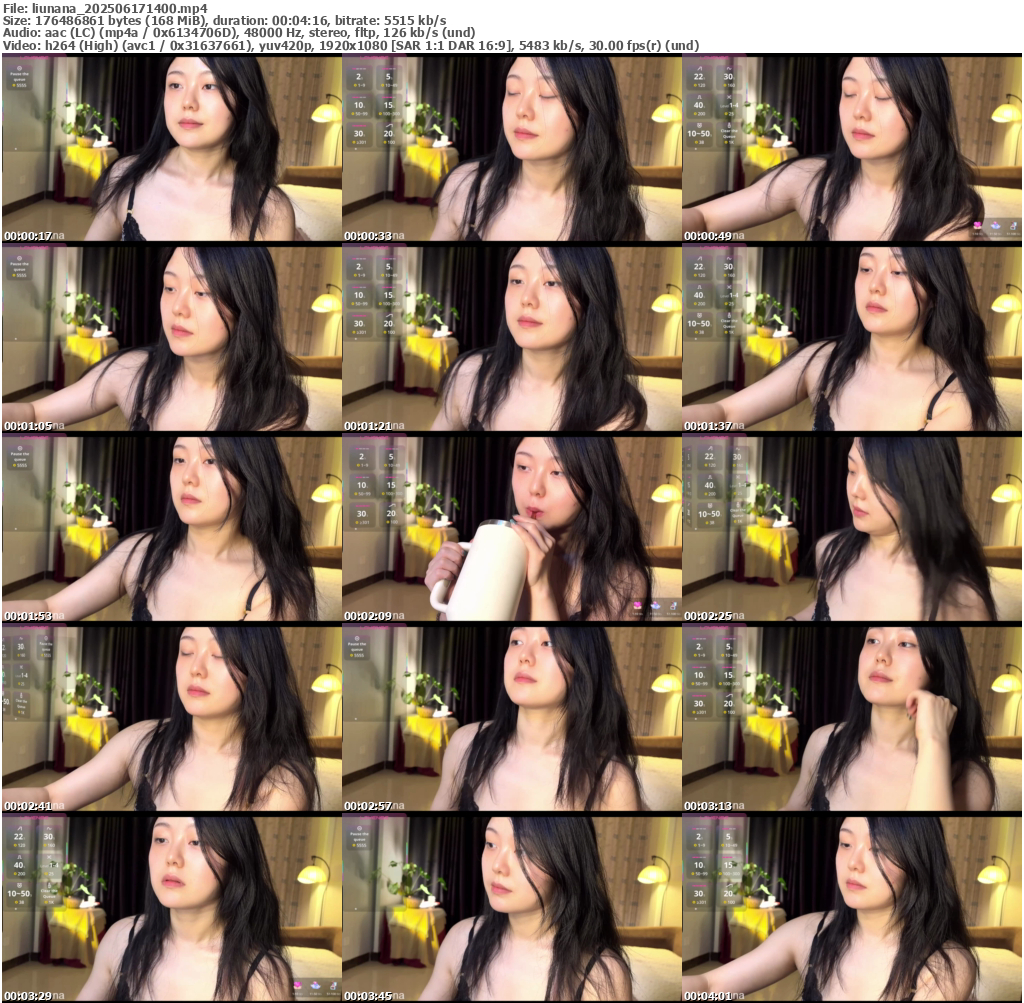Viewport: 1024px width, 1003px height.
Task: Click the "Size: 176486861 bytes" header line
Action: (x=225, y=21)
